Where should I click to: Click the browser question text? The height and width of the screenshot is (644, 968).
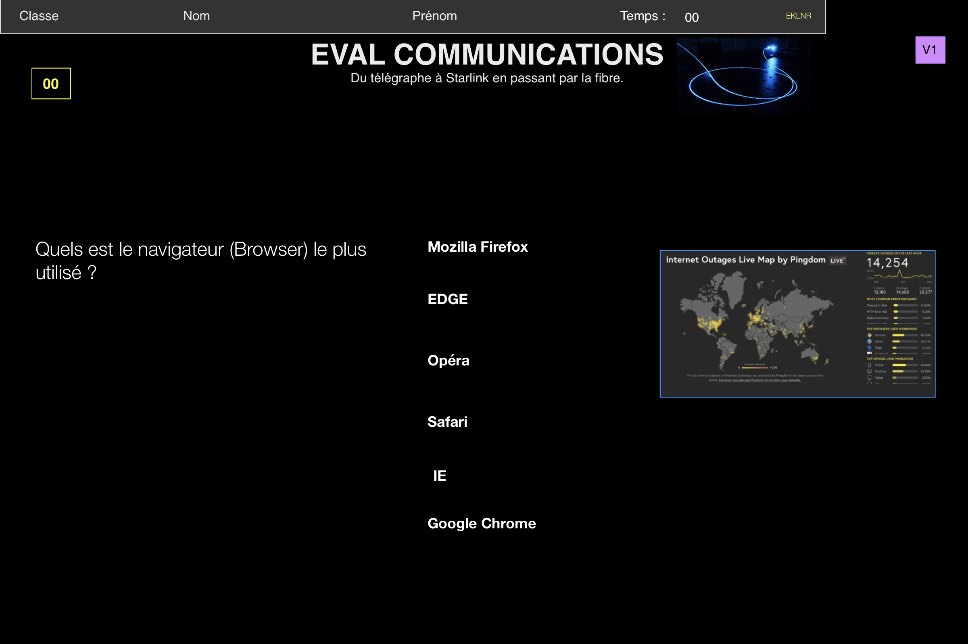201,261
